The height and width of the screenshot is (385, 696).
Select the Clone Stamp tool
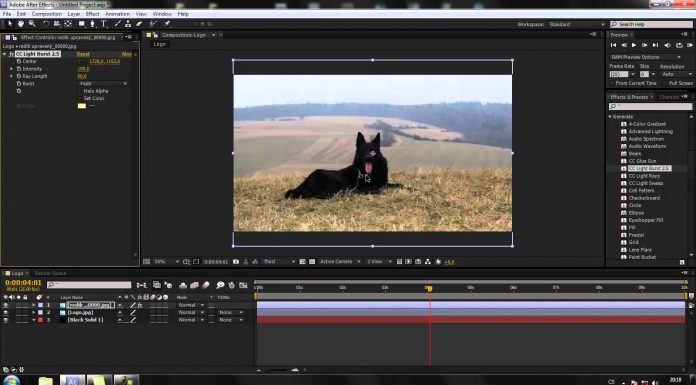pyautogui.click(x=128, y=24)
